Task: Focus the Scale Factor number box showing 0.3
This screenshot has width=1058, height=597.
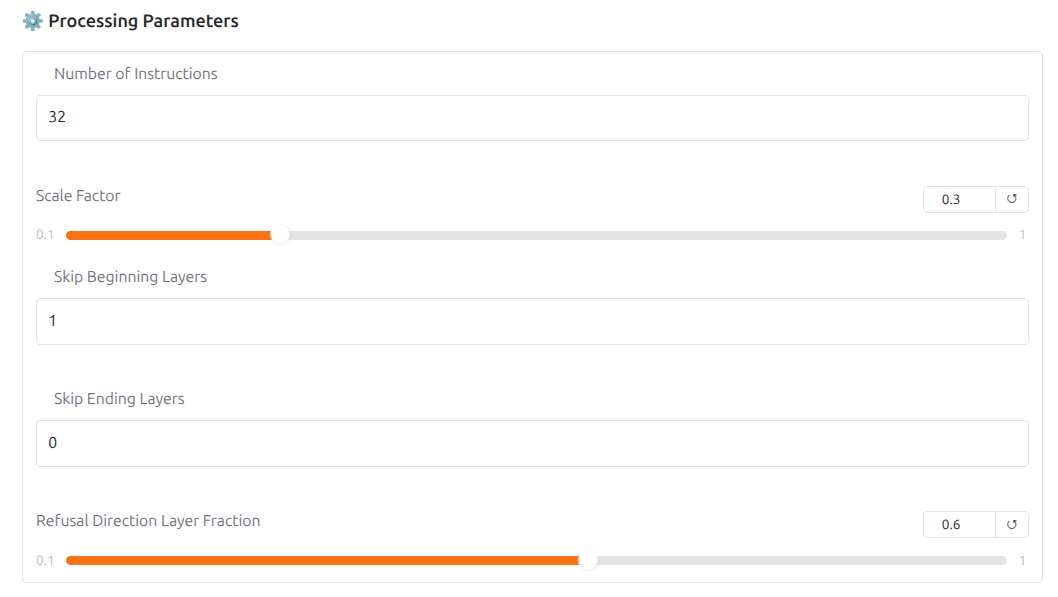Action: point(958,199)
